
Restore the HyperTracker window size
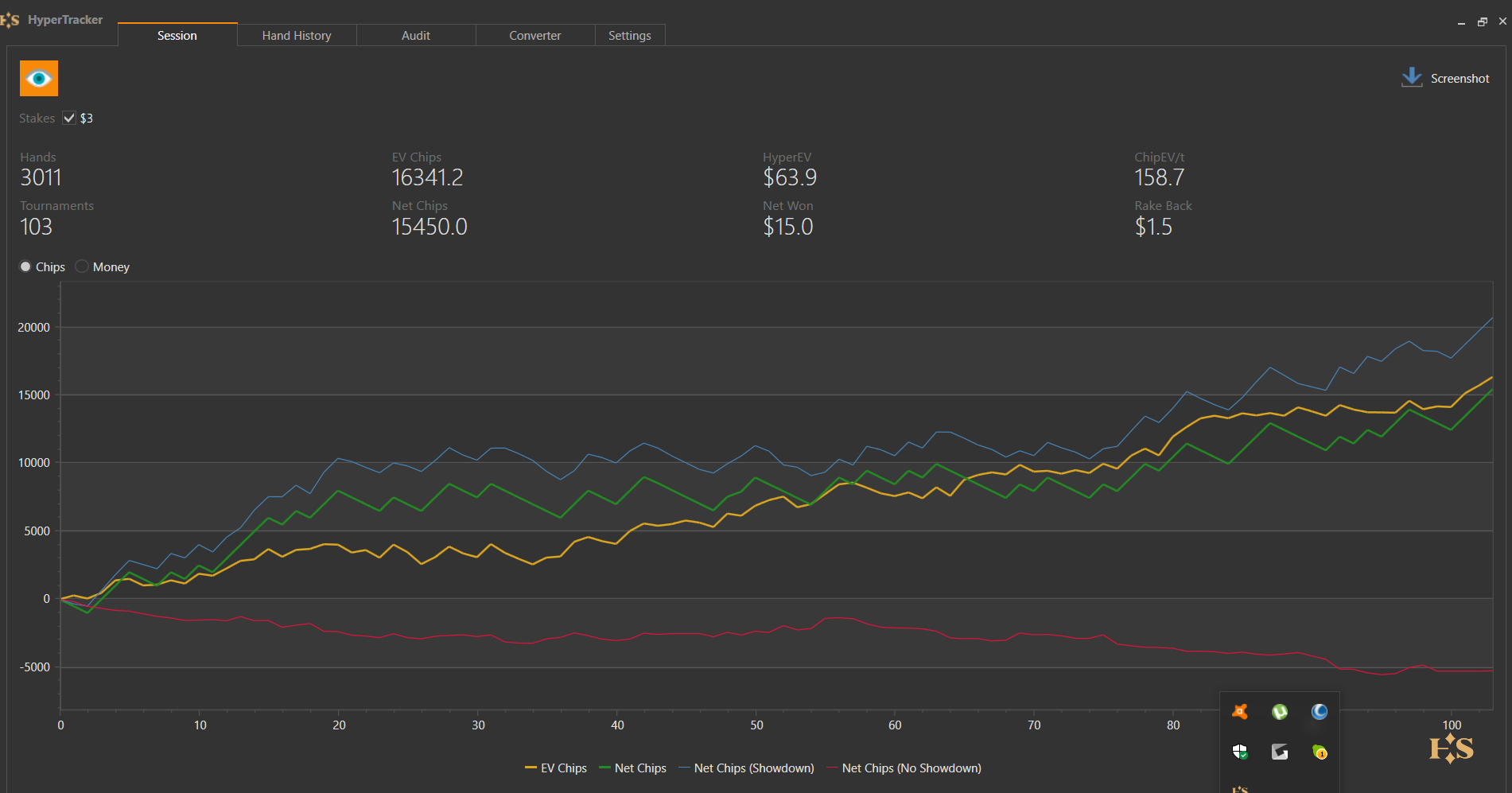[1483, 21]
